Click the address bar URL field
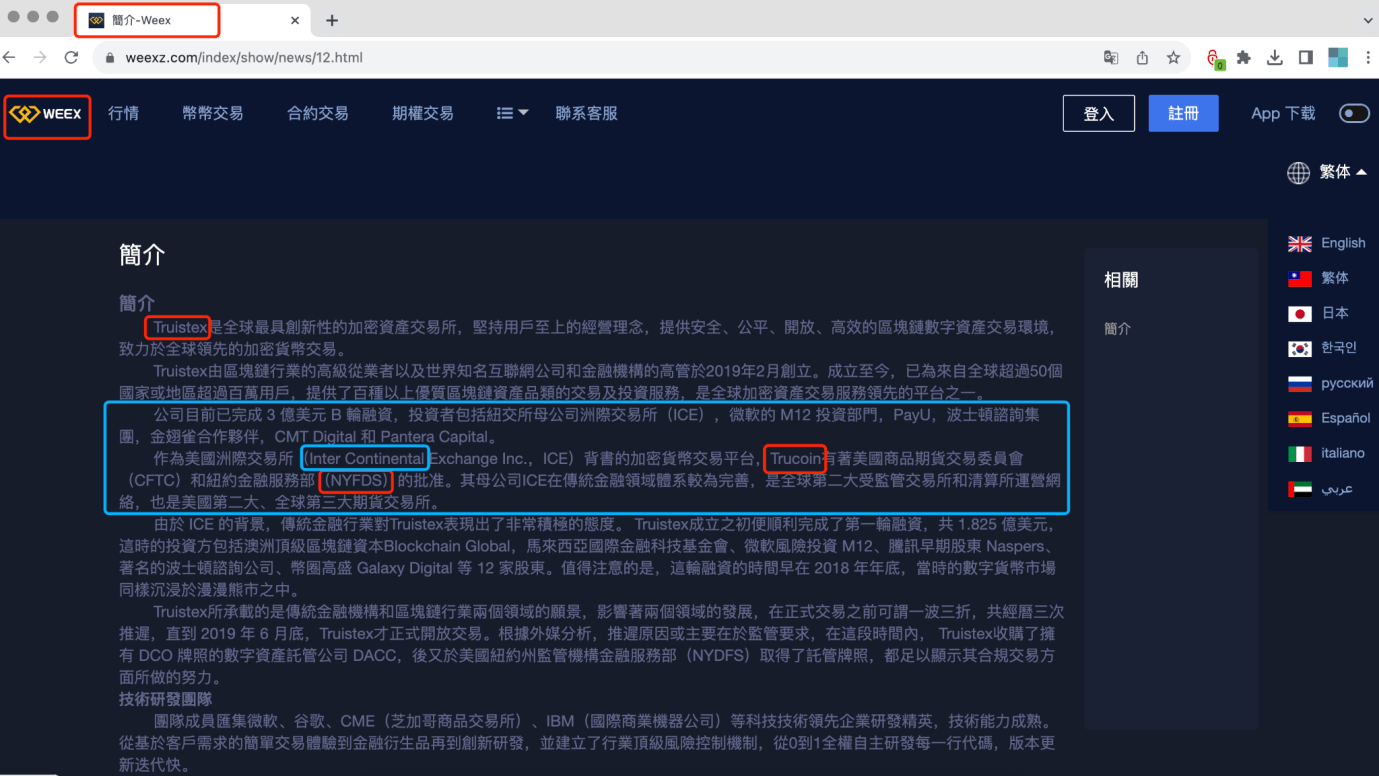The height and width of the screenshot is (776, 1379). click(x=300, y=57)
